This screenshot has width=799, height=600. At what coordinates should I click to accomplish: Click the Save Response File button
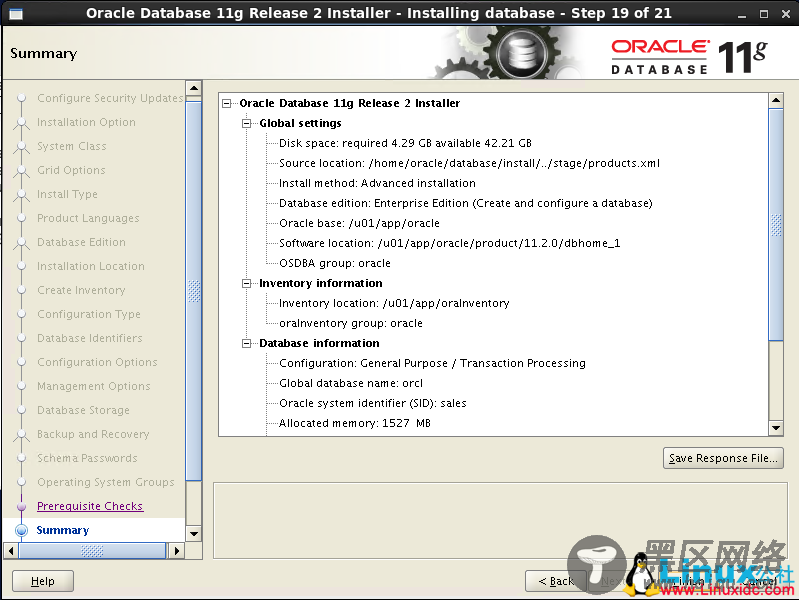[x=723, y=458]
